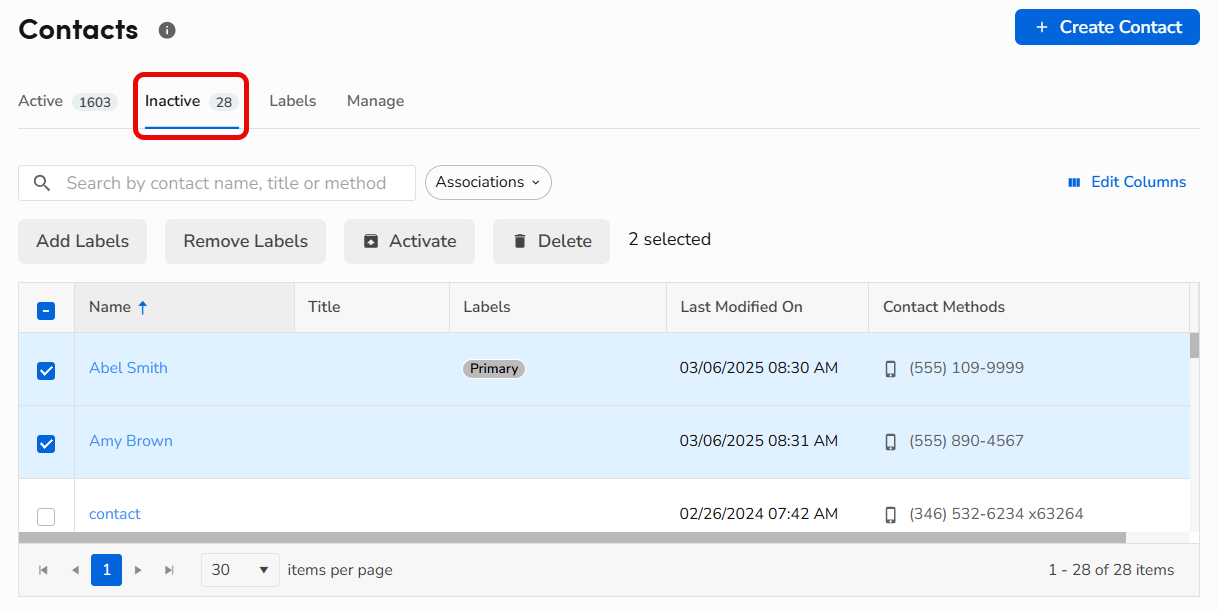Click the '2 selected' text

coord(670,239)
